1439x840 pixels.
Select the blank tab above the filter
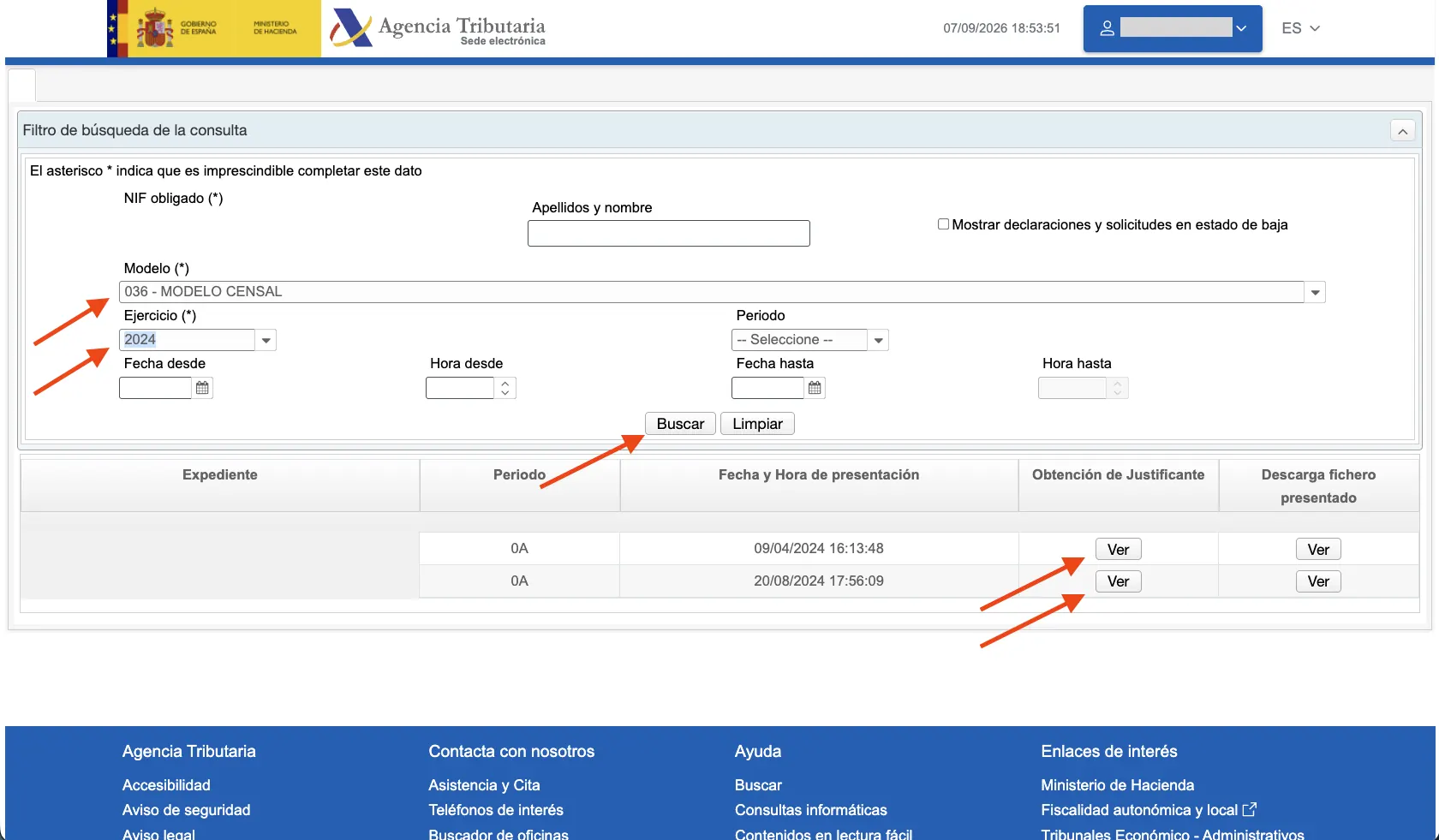click(22, 86)
